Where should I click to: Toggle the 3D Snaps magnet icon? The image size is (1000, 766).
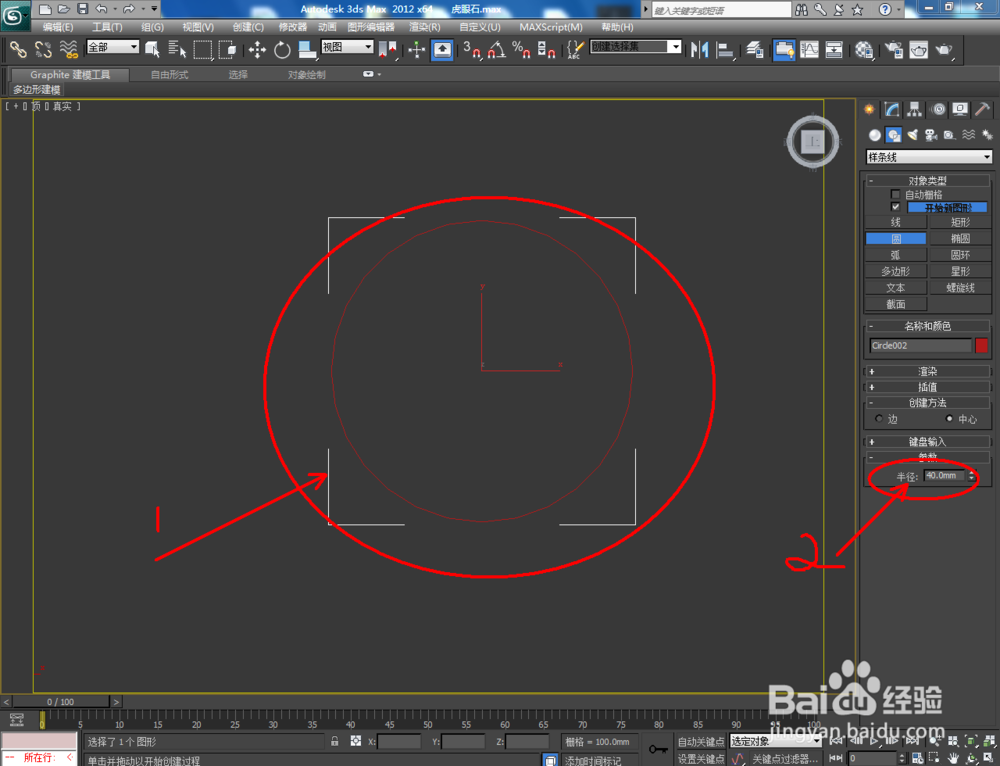472,49
